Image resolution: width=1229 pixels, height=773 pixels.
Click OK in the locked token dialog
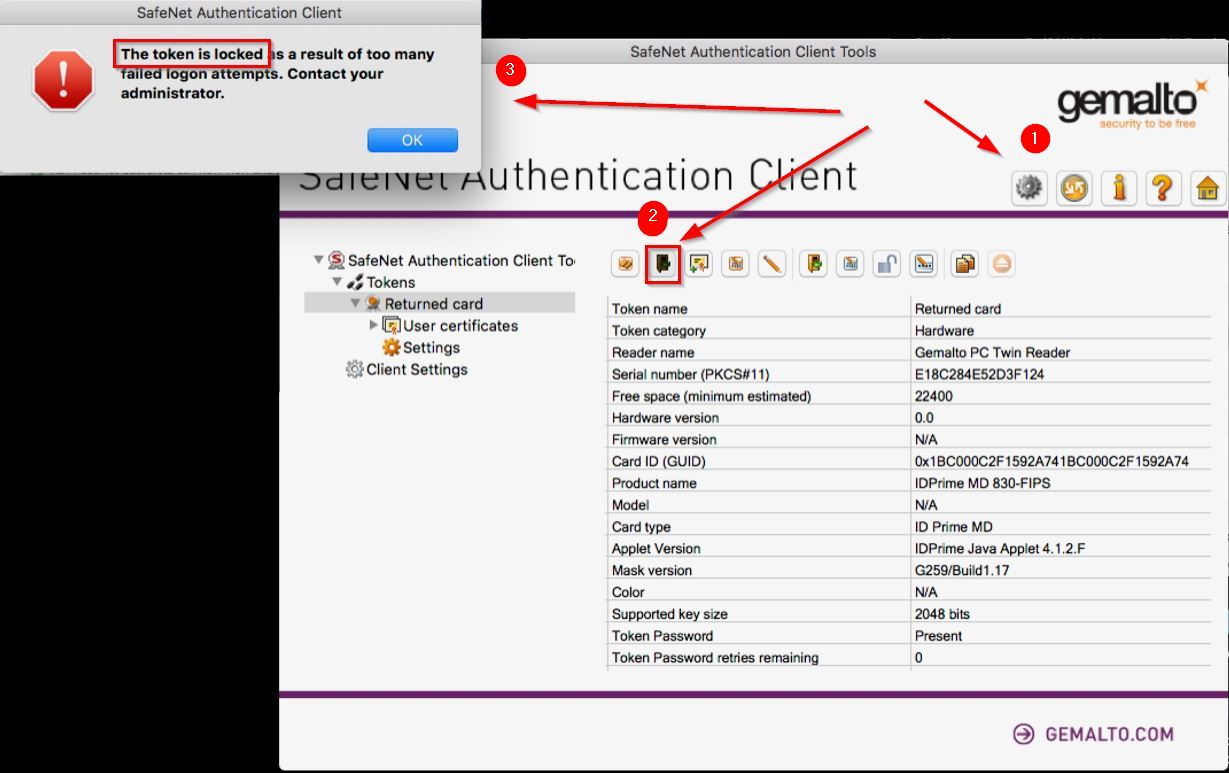412,140
